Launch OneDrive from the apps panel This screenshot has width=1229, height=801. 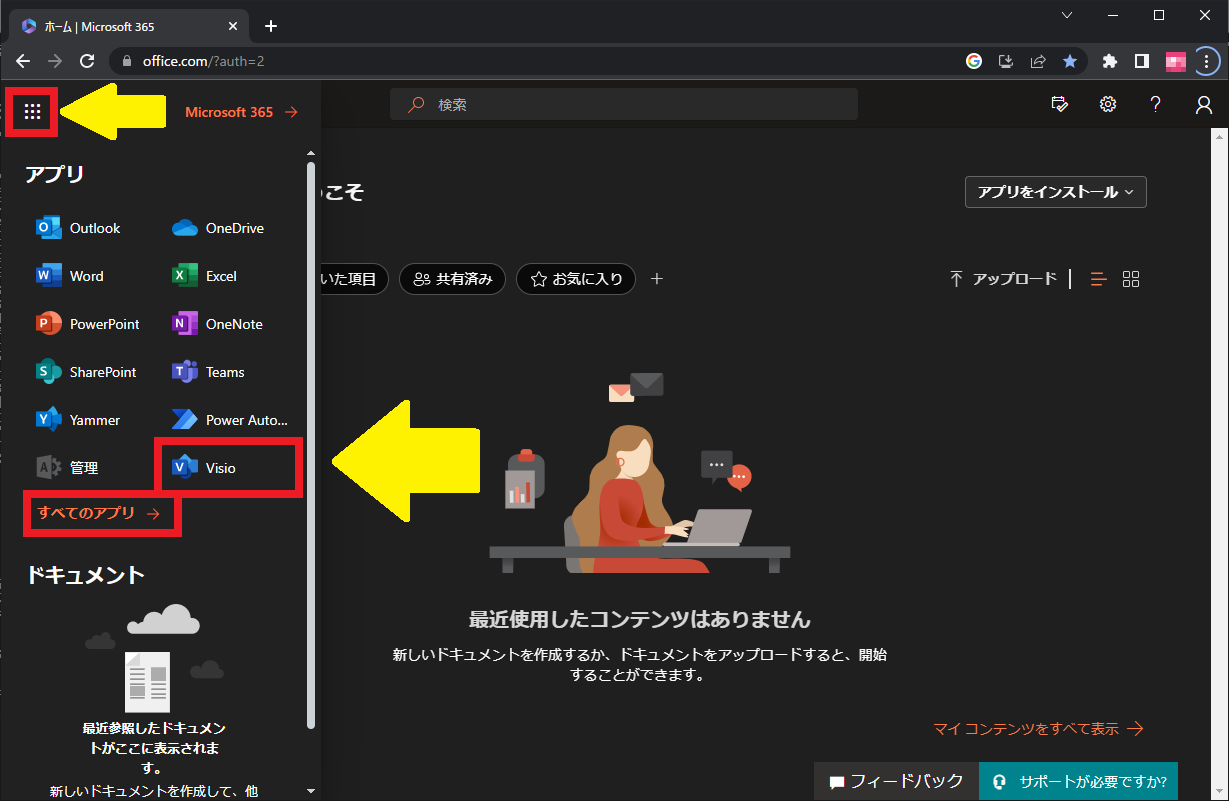[218, 228]
